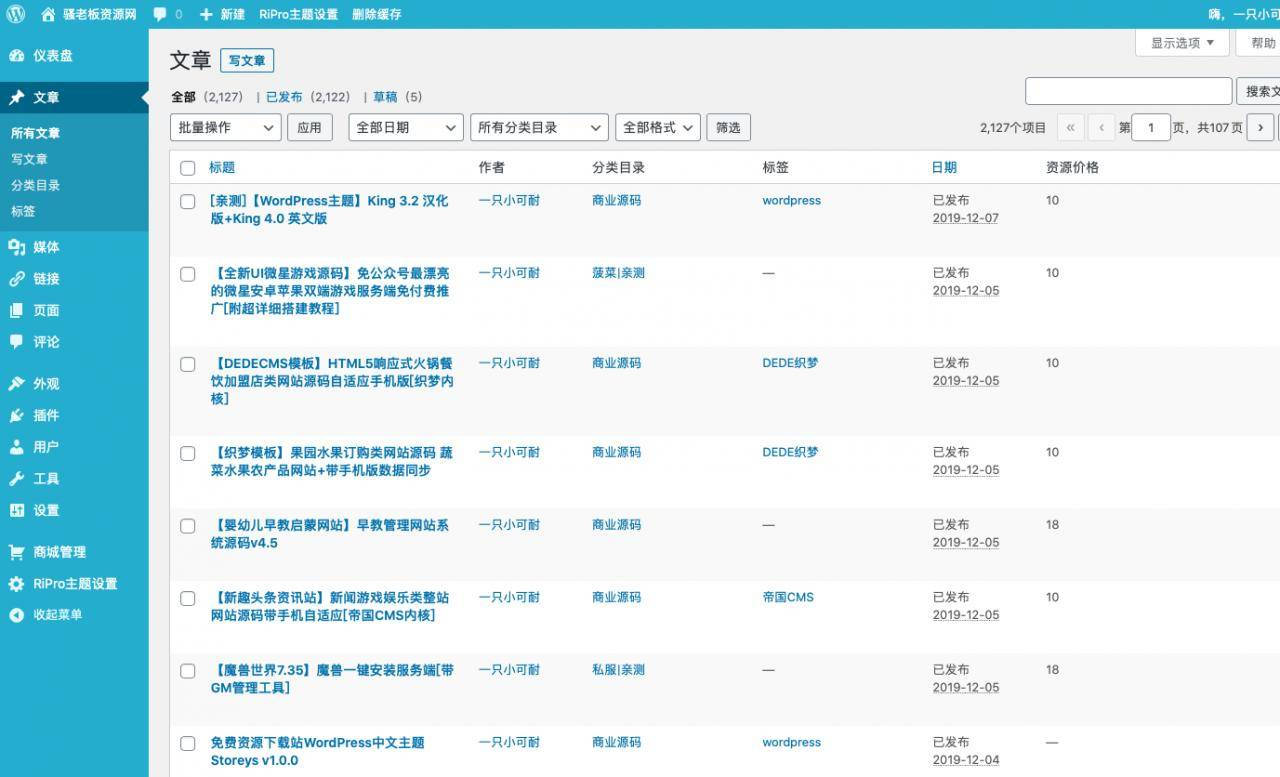Open the 批量操作 bulk actions dropdown
Image resolution: width=1280 pixels, height=777 pixels.
(226, 128)
